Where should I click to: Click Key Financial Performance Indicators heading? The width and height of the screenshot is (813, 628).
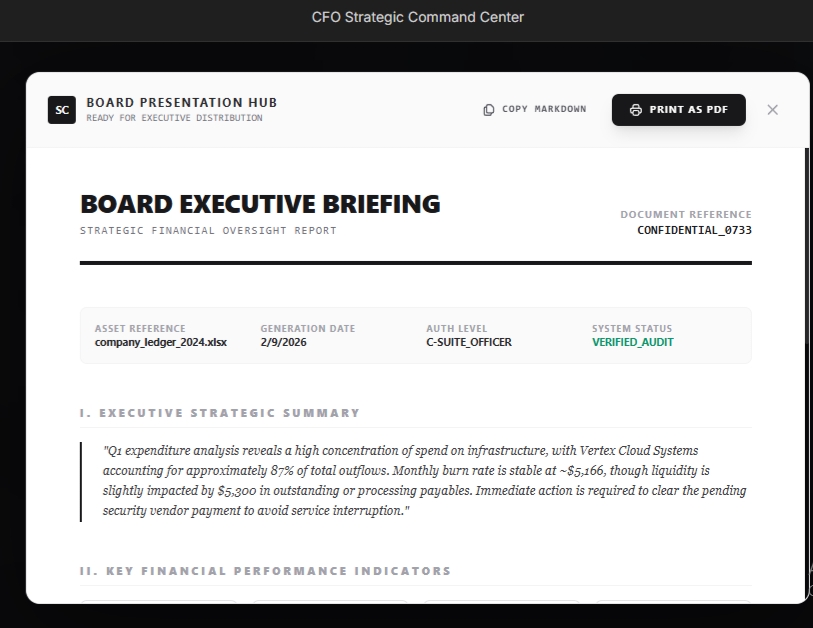click(x=266, y=571)
